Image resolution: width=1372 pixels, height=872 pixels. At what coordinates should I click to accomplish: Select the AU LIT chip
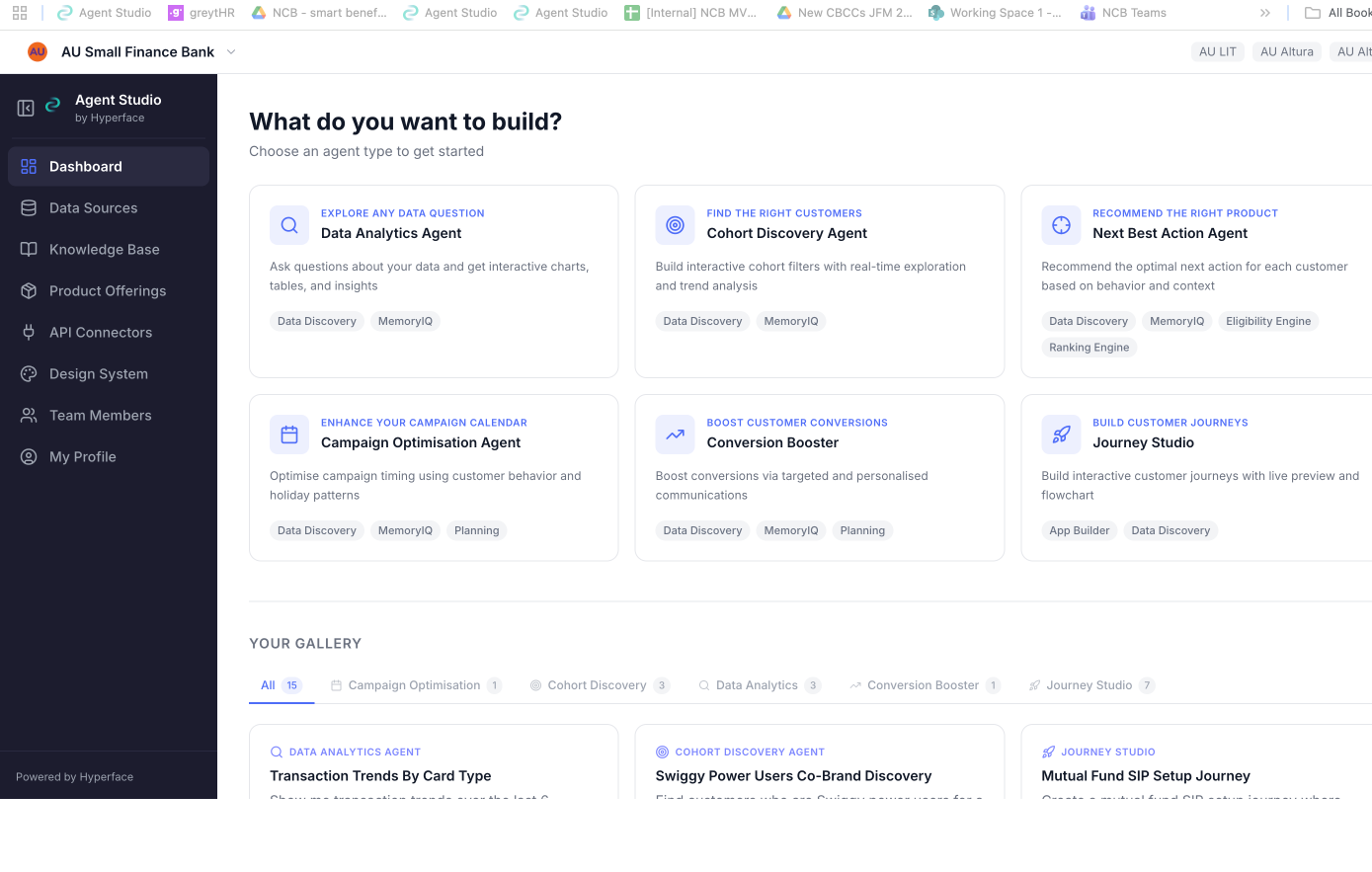tap(1217, 51)
